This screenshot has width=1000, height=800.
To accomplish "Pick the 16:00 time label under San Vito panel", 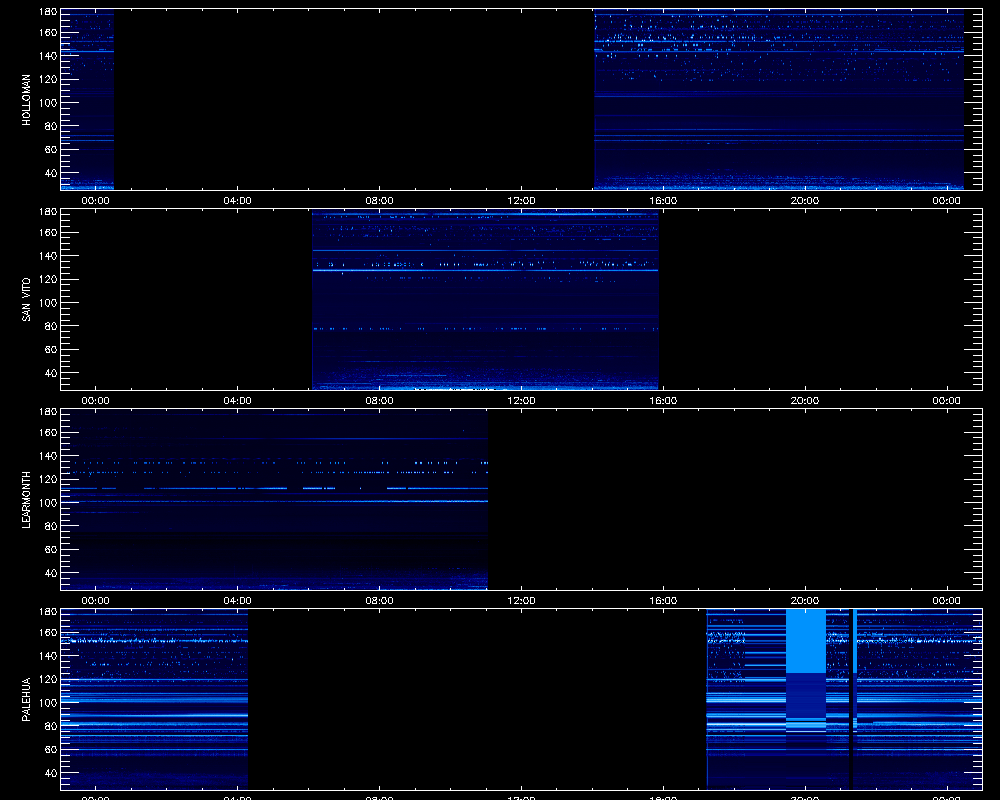I will (663, 401).
